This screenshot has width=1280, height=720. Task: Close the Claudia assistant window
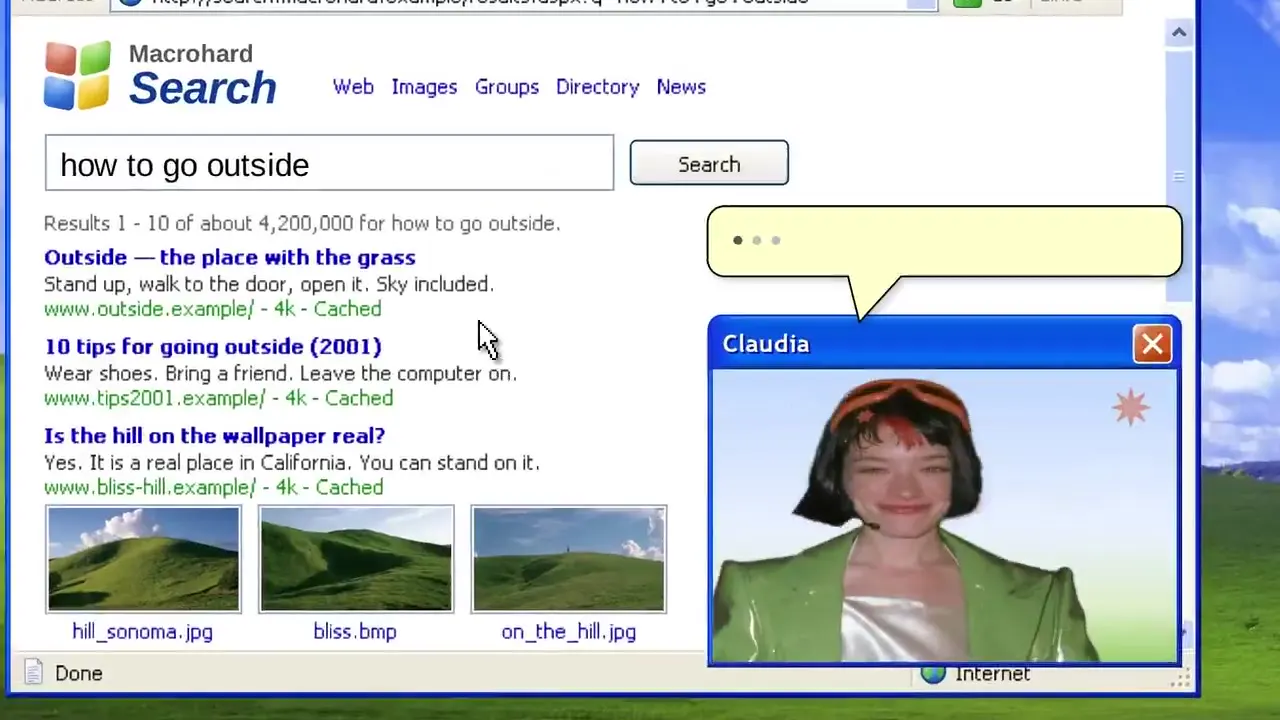click(1152, 344)
